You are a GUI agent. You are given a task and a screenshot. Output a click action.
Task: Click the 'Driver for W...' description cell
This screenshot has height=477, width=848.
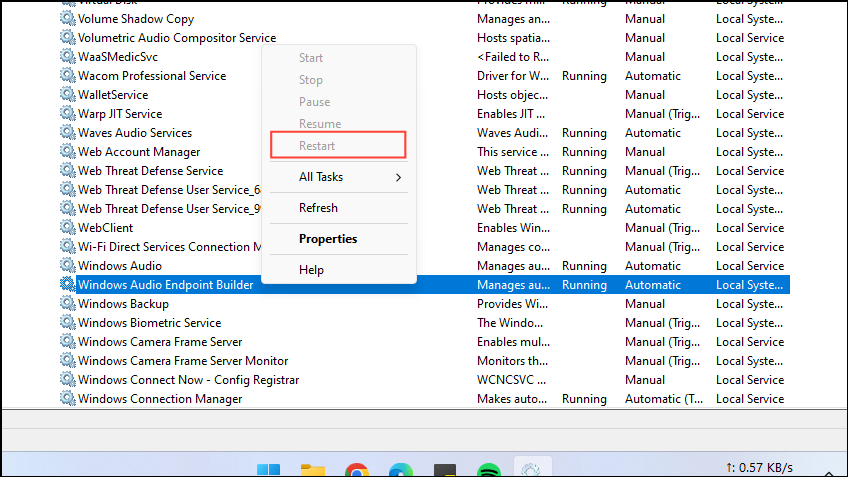513,75
